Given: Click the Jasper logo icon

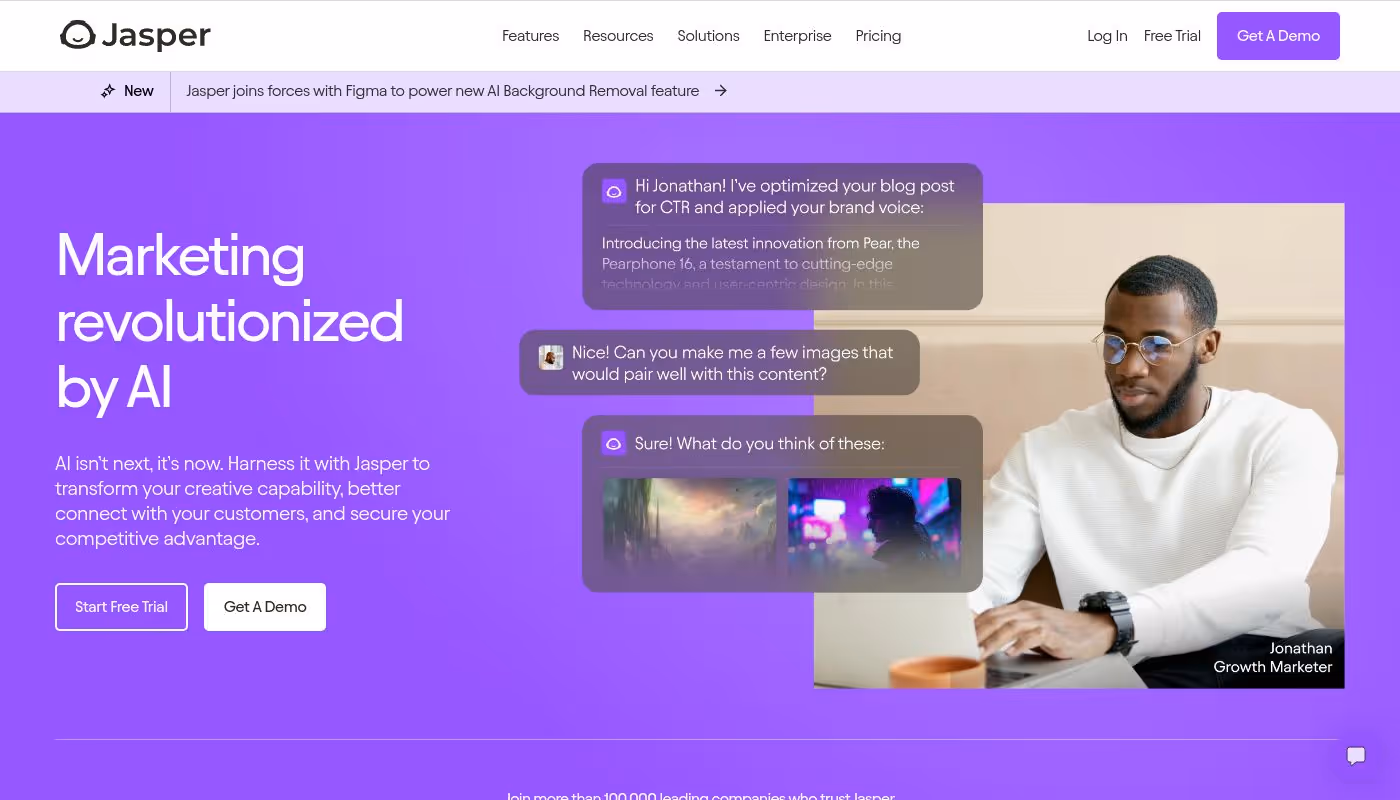Looking at the screenshot, I should [x=77, y=35].
